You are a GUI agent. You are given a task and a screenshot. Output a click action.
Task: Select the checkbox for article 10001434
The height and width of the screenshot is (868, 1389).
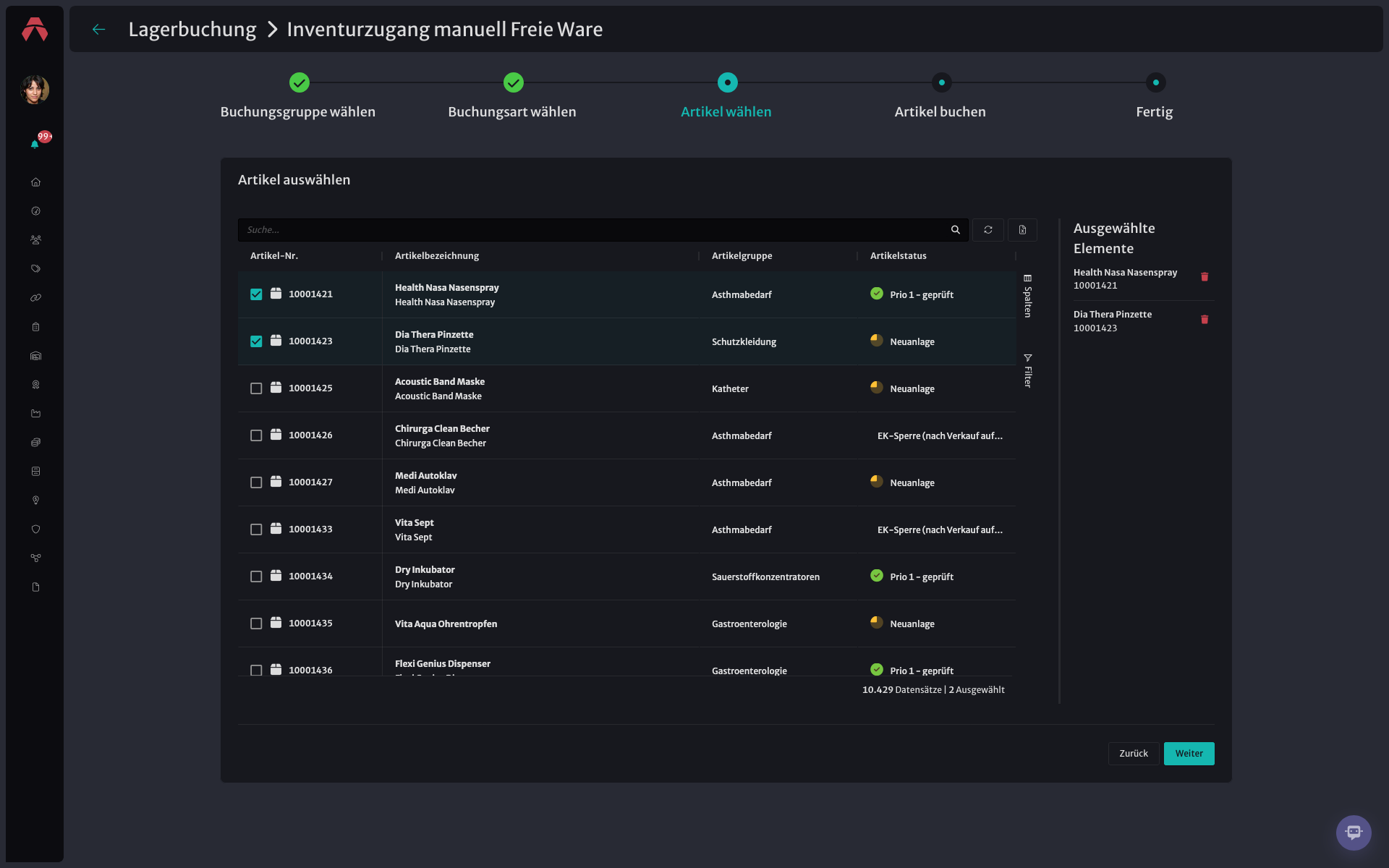[256, 576]
